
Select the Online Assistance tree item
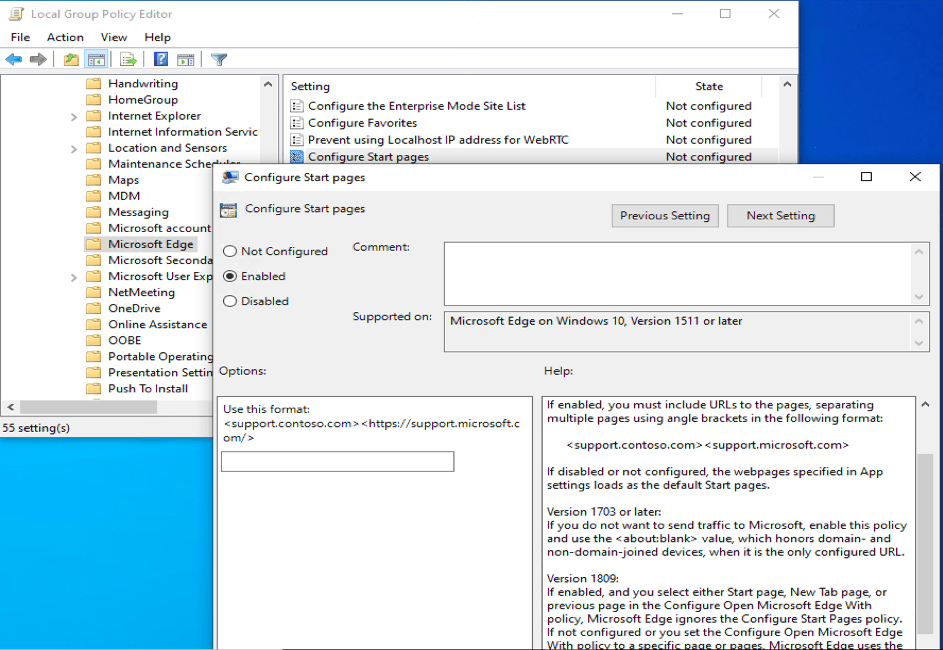click(158, 325)
